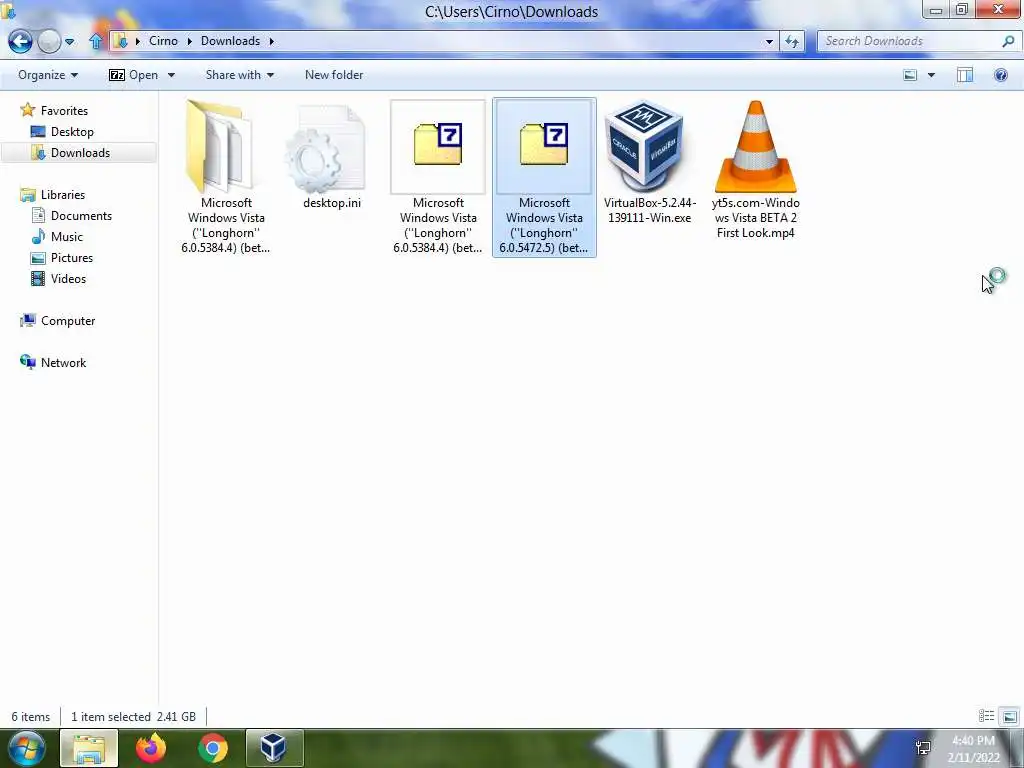Expand the Open button dropdown arrow

pyautogui.click(x=171, y=75)
